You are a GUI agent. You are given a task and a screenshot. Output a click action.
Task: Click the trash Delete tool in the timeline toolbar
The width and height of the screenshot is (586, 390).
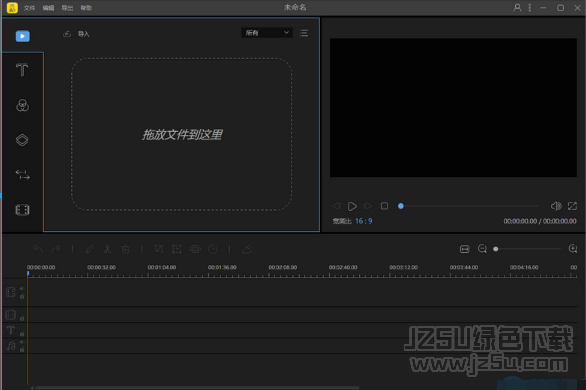click(126, 249)
